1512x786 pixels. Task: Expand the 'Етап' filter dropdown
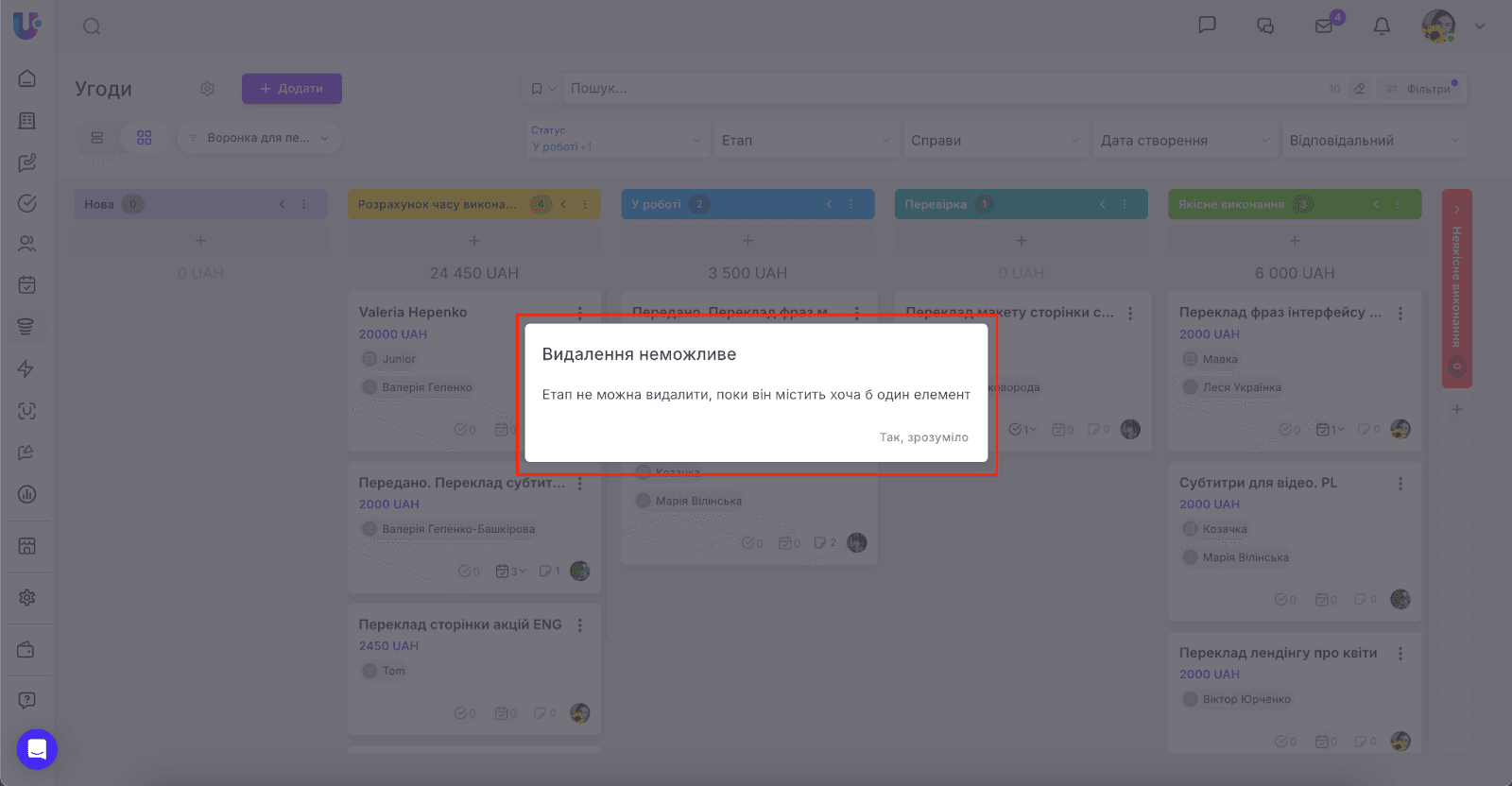(805, 141)
